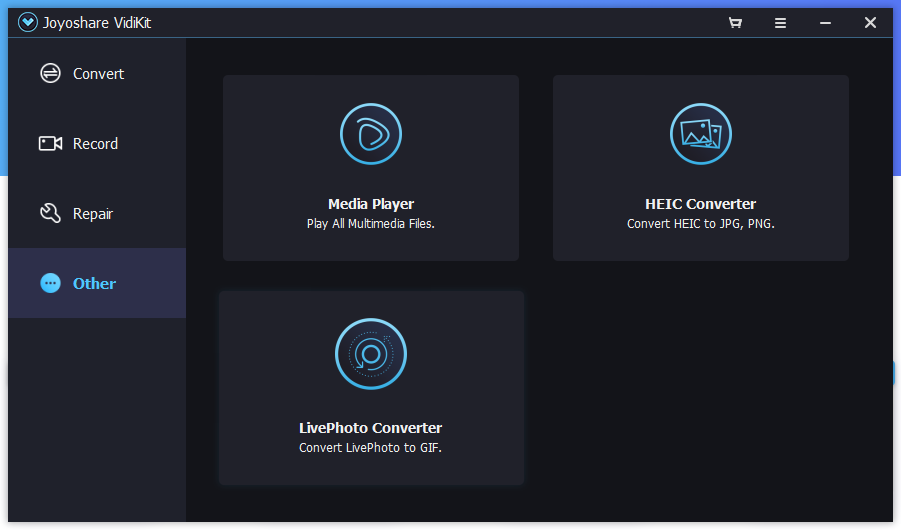Open the Media Player title
Screen dimensions: 901x530
point(371,204)
